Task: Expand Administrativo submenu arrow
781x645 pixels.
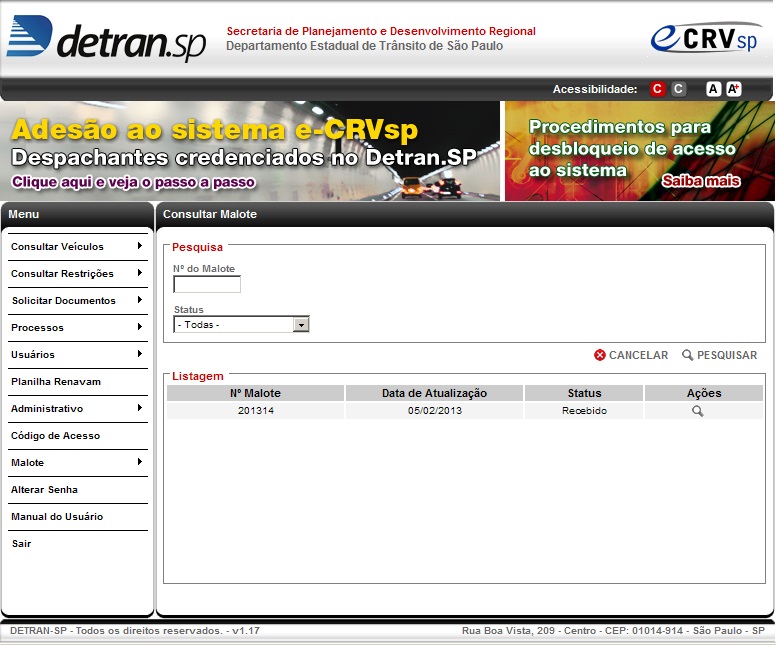Action: (140, 407)
